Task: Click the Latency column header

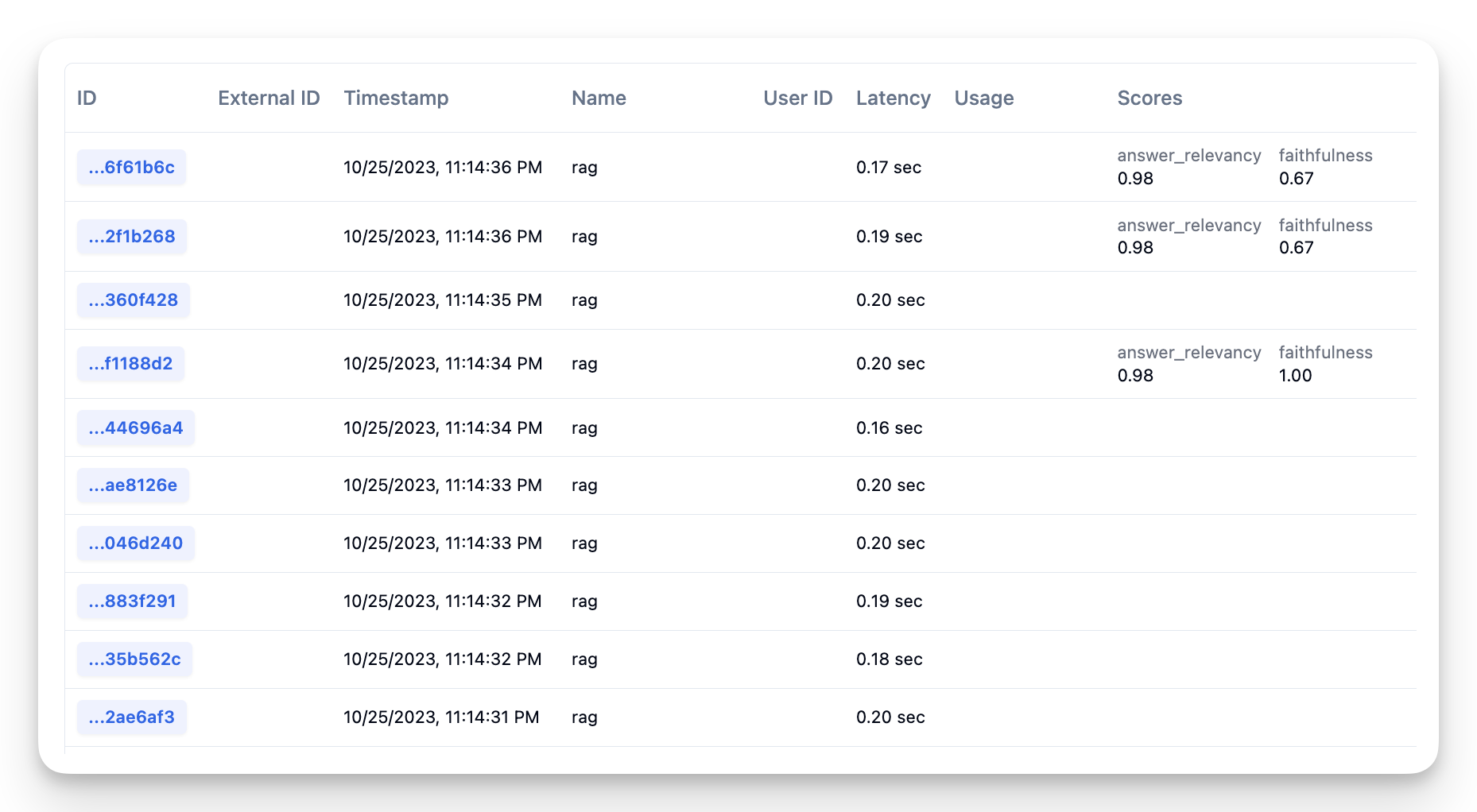Action: click(893, 99)
